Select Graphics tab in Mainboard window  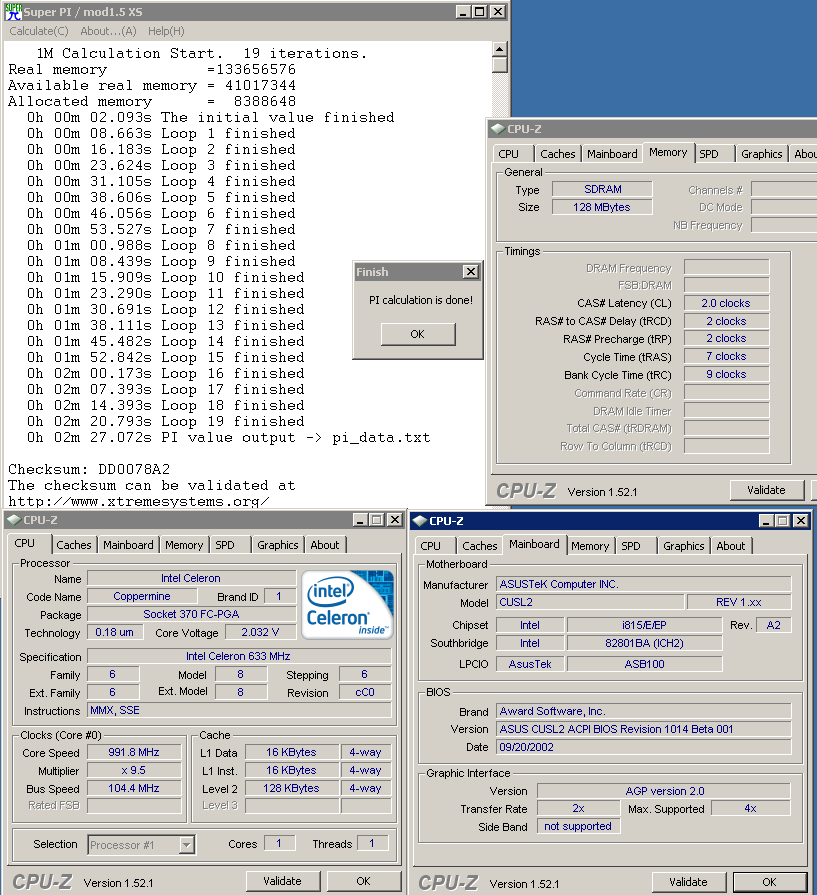[683, 546]
